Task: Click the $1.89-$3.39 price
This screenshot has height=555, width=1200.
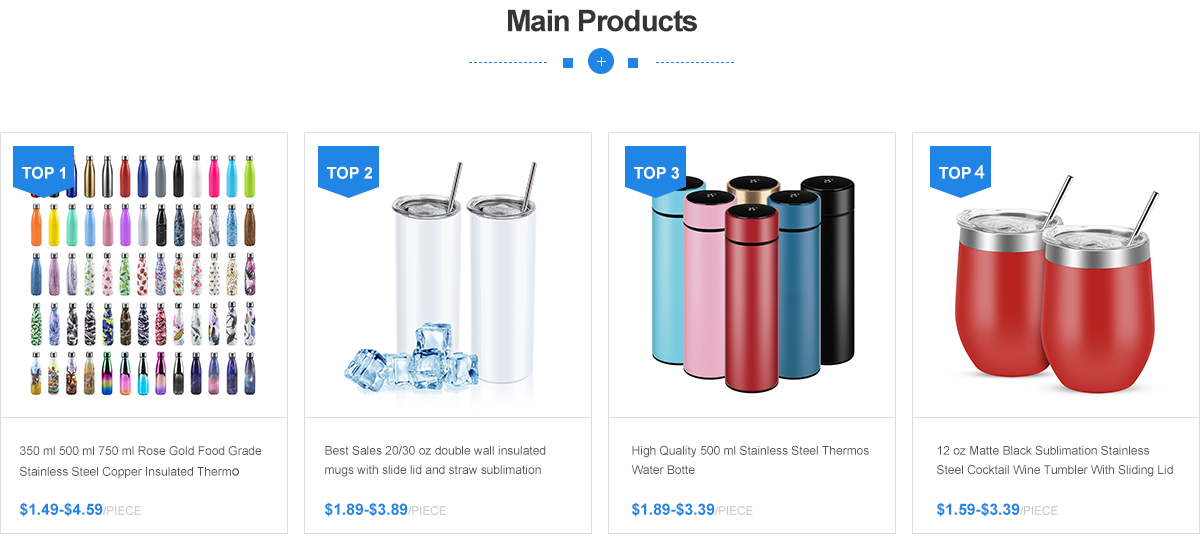Action: click(673, 509)
